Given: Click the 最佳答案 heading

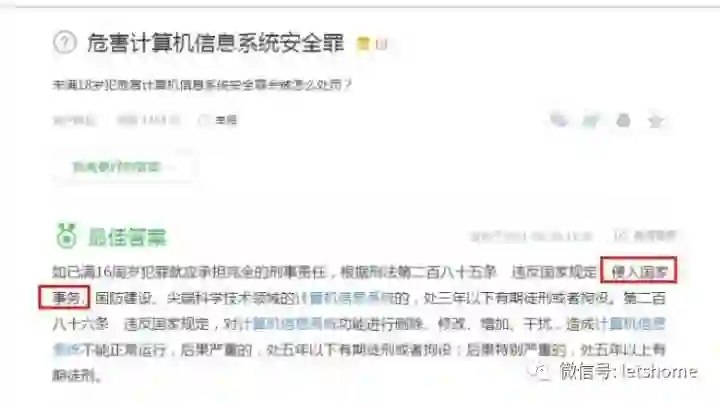Looking at the screenshot, I should [127, 237].
